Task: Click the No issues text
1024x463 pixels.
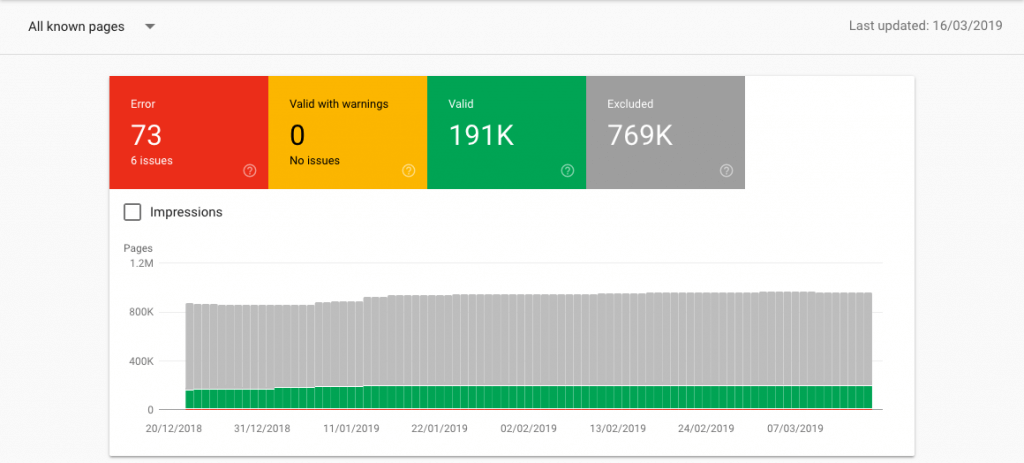Action: (x=314, y=160)
